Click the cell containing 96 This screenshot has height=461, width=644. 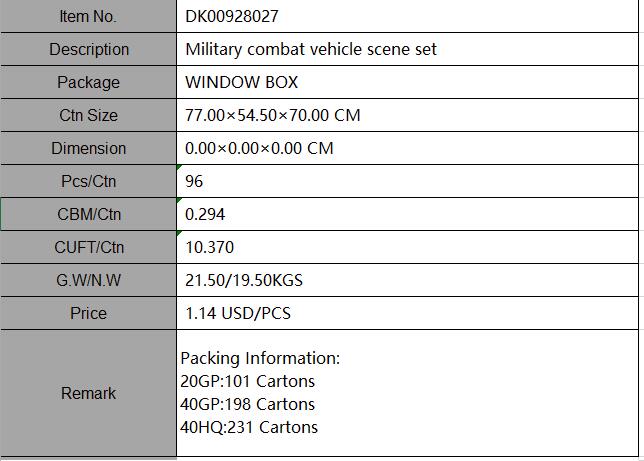(x=406, y=181)
